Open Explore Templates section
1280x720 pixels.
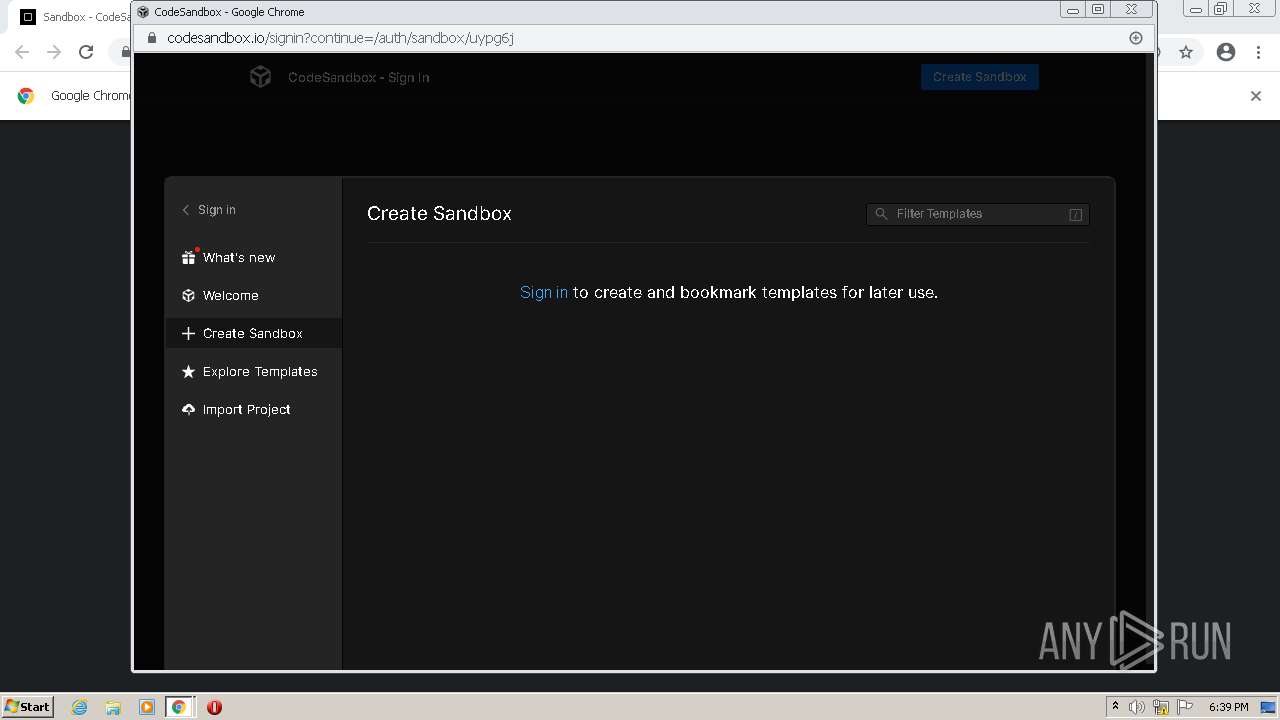254,371
